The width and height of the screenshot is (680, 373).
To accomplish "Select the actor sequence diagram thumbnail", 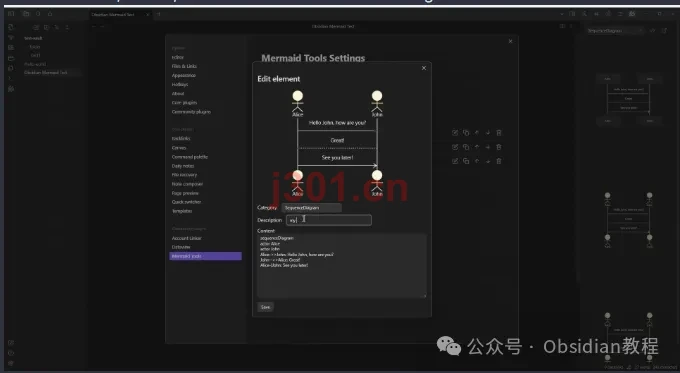I will coord(628,220).
